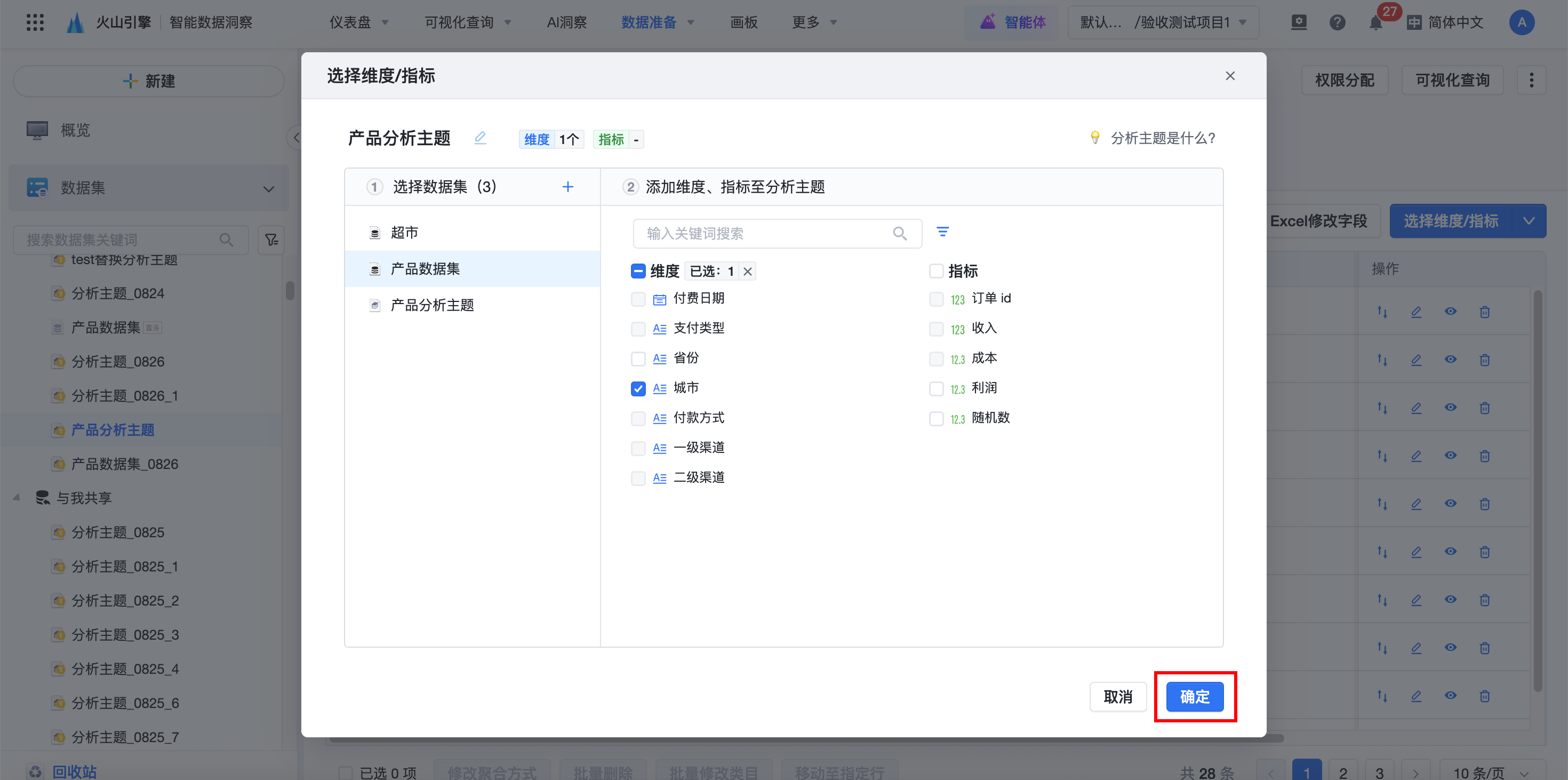The image size is (1568, 780).
Task: Select all with the 指标 header checkbox
Action: (936, 271)
